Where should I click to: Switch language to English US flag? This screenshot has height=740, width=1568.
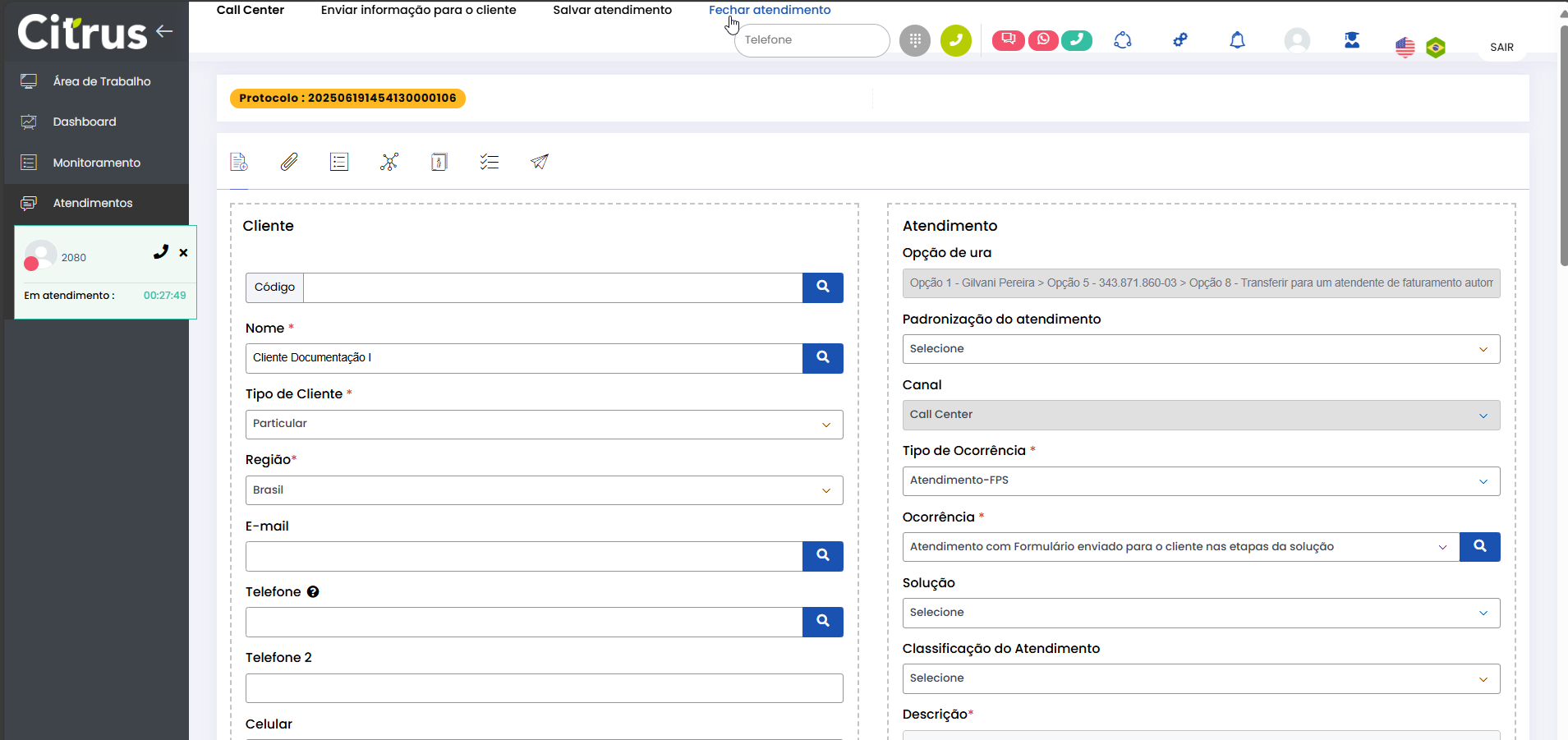click(x=1405, y=48)
